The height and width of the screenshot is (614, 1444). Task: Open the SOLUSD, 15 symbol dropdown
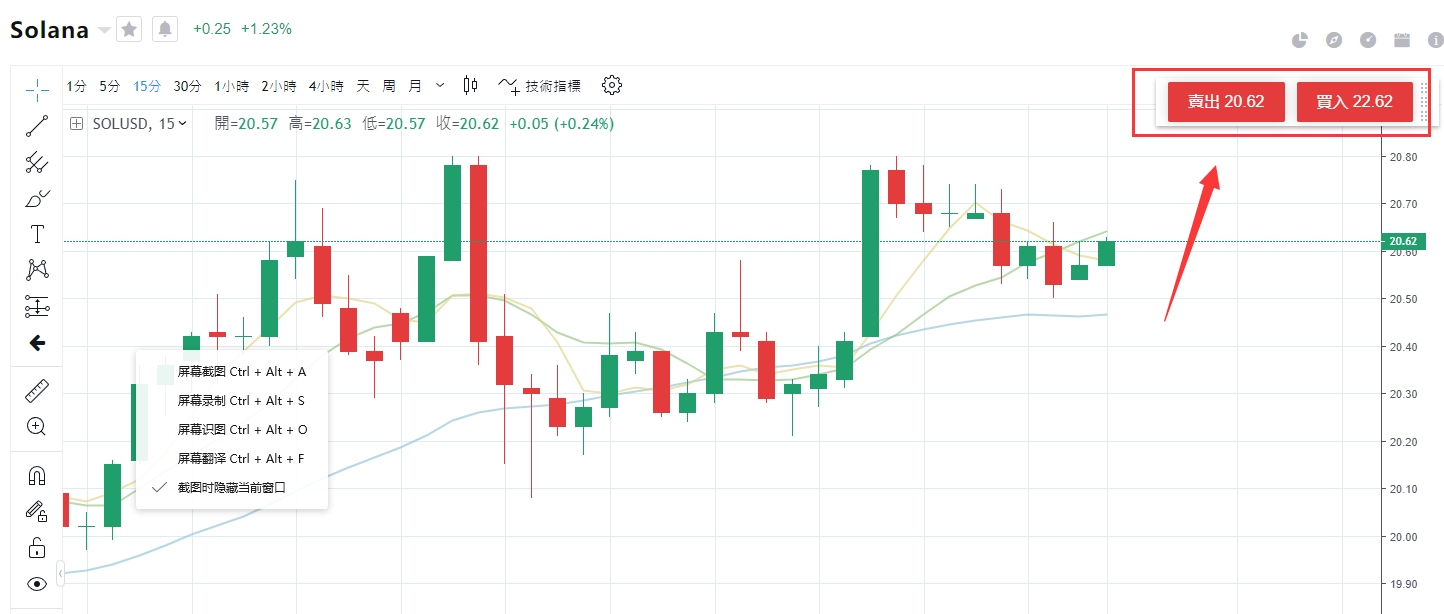click(138, 124)
